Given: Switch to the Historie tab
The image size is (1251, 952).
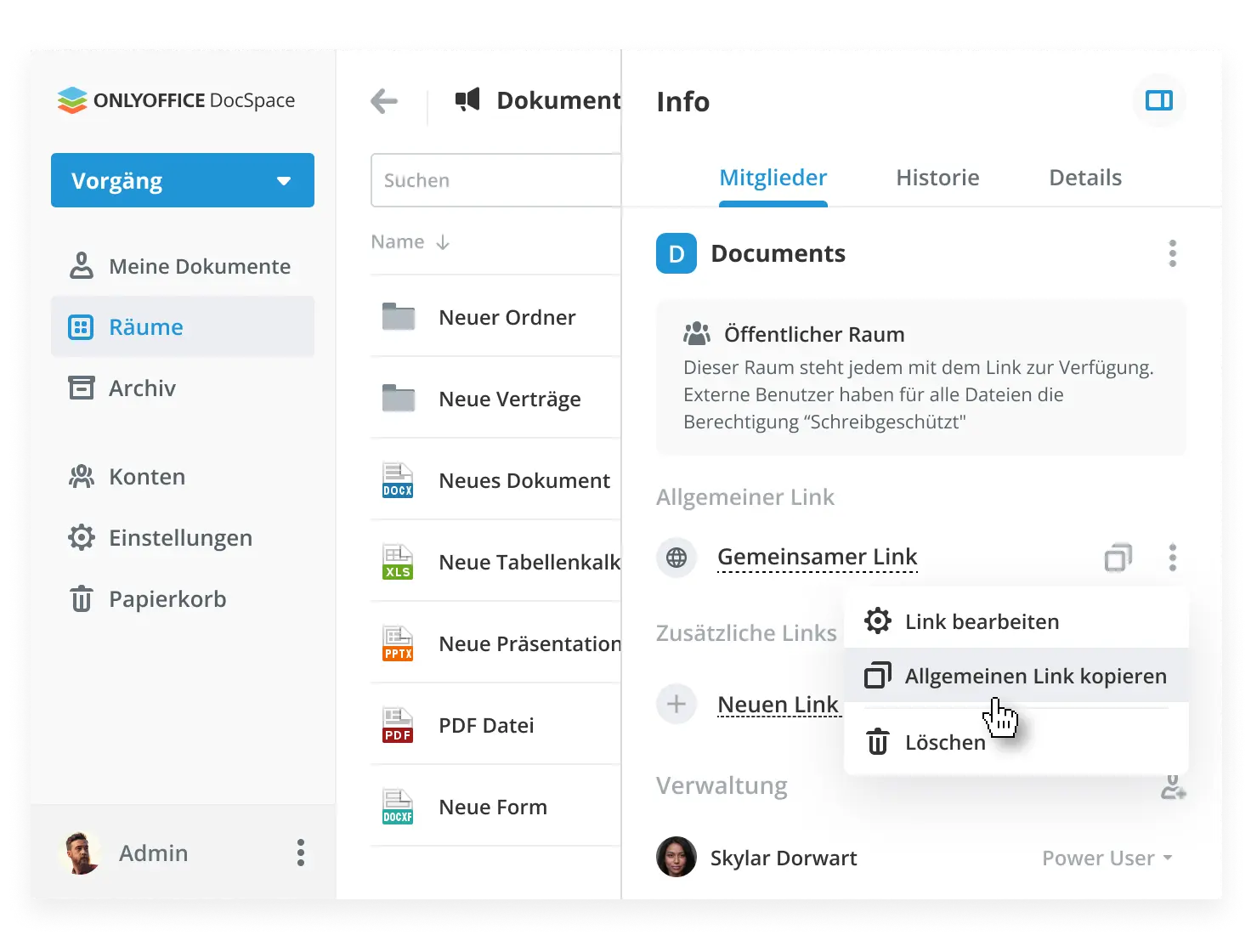Looking at the screenshot, I should click(937, 178).
